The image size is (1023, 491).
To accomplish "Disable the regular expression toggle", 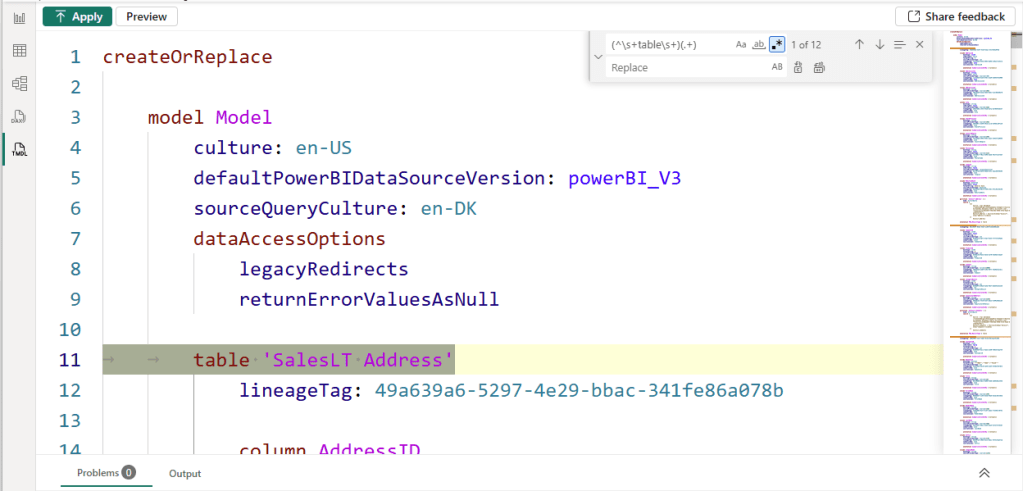I will click(x=777, y=45).
